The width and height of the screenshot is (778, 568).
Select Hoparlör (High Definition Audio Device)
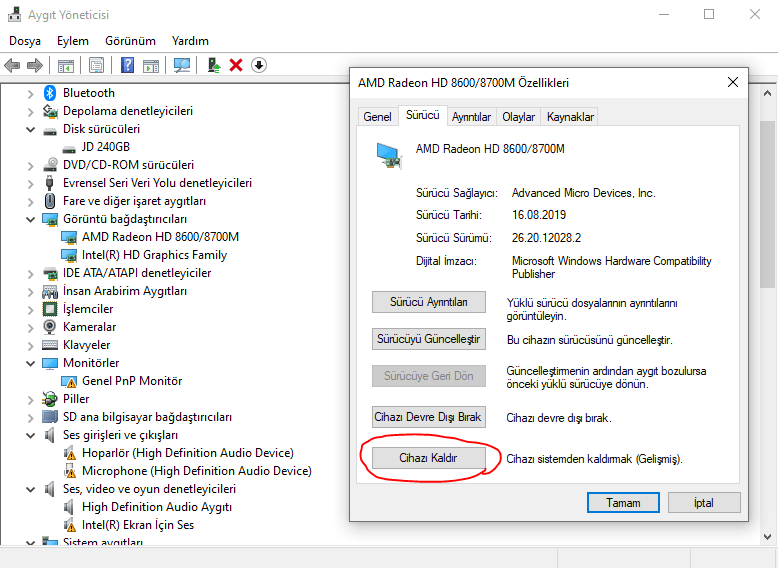(x=188, y=453)
